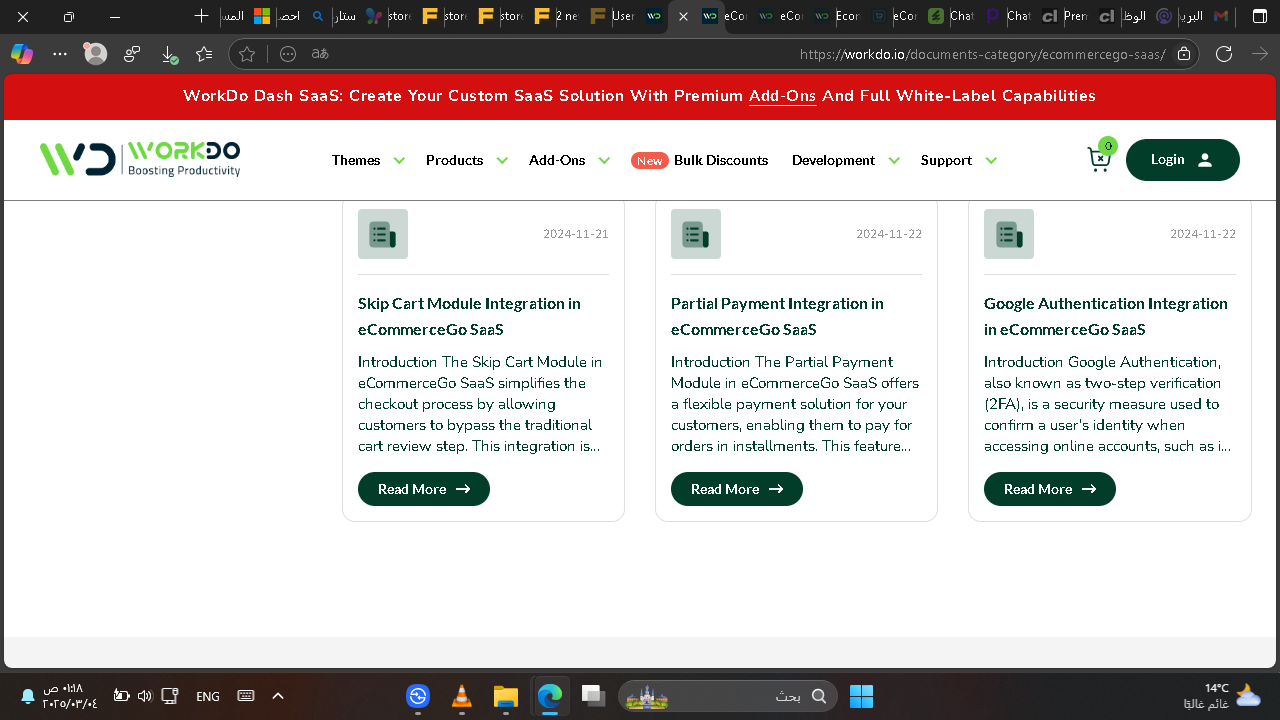Click the browser address bar URL
The width and height of the screenshot is (1280, 720).
(x=982, y=54)
